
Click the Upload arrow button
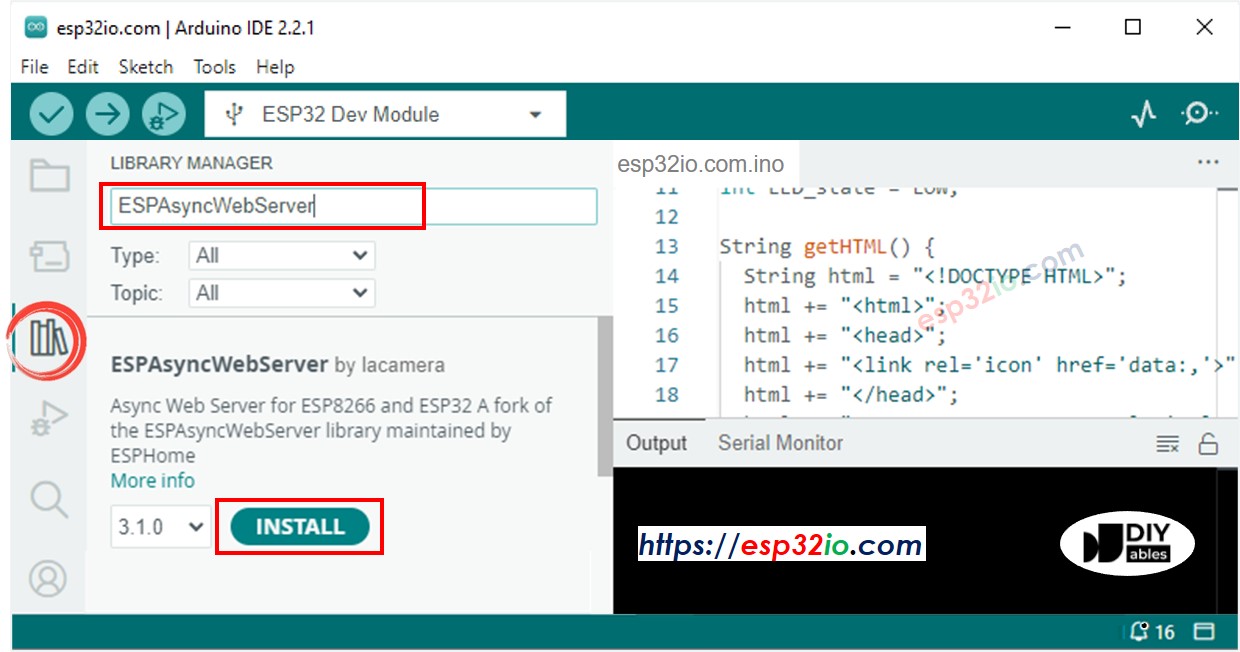(x=107, y=115)
